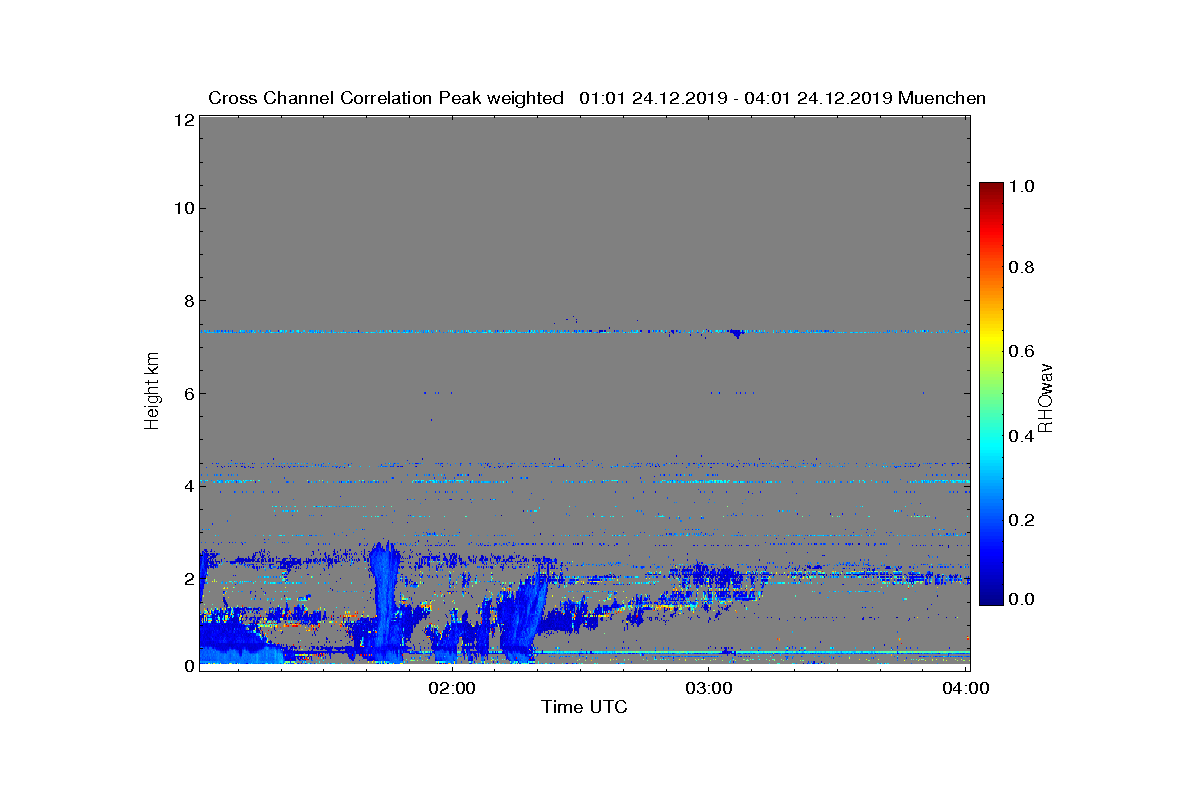Viewport: 1200px width, 800px height.
Task: Click the station name 'Muenchen' in title
Action: point(942,98)
